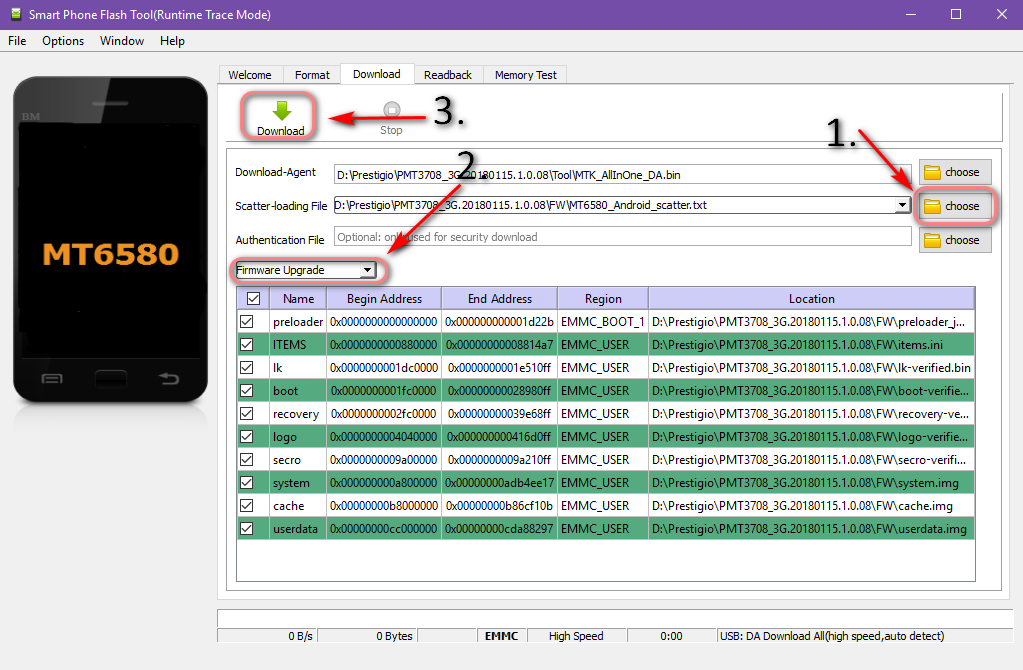This screenshot has width=1023, height=670.
Task: Choose Download-Agent file via folder button
Action: (x=955, y=172)
